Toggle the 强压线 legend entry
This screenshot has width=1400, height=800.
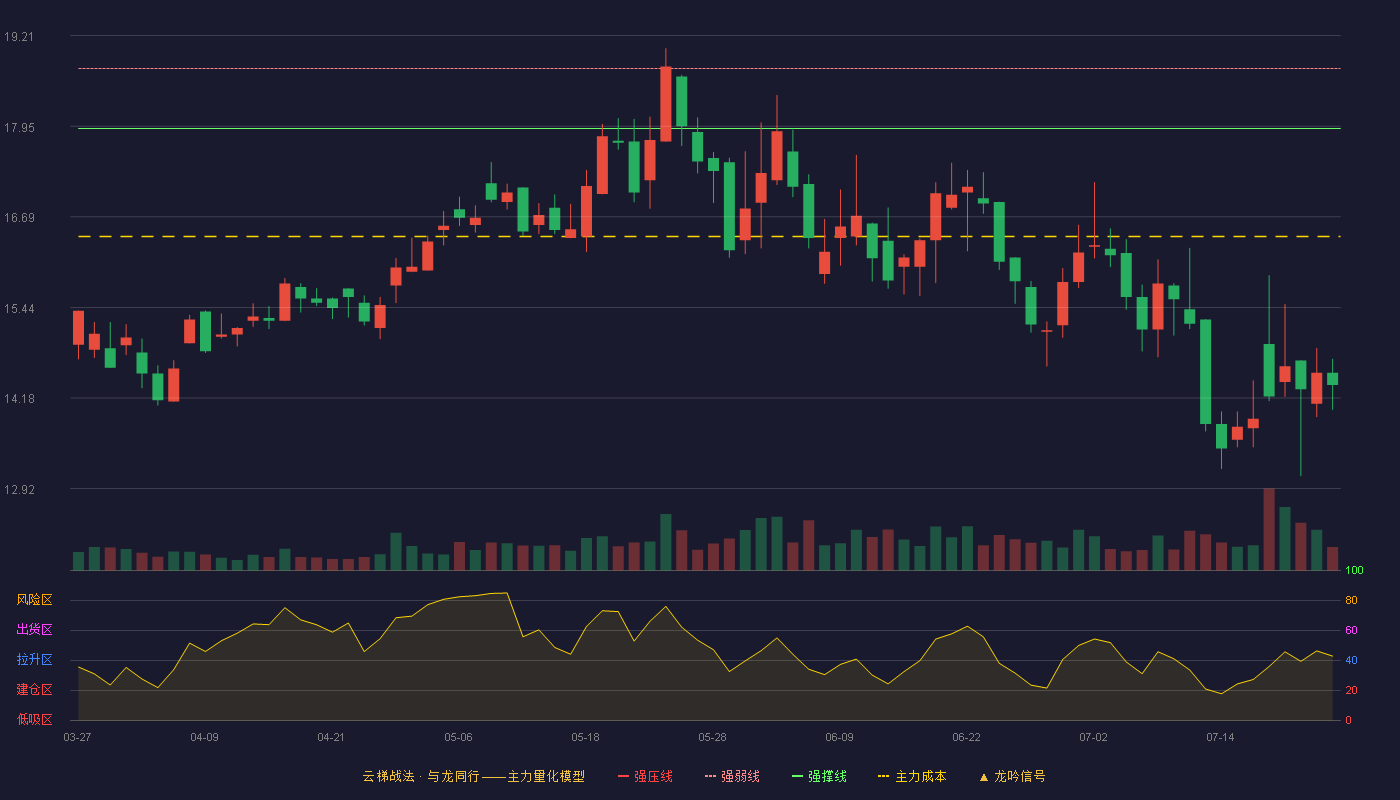pos(645,776)
